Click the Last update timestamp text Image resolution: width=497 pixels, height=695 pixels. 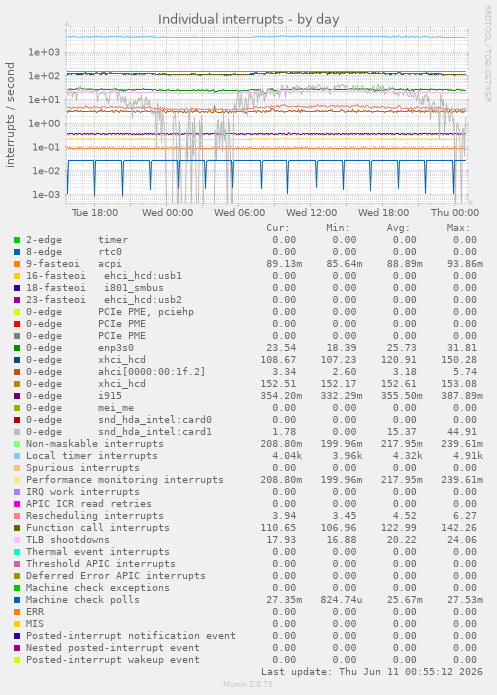tap(372, 672)
